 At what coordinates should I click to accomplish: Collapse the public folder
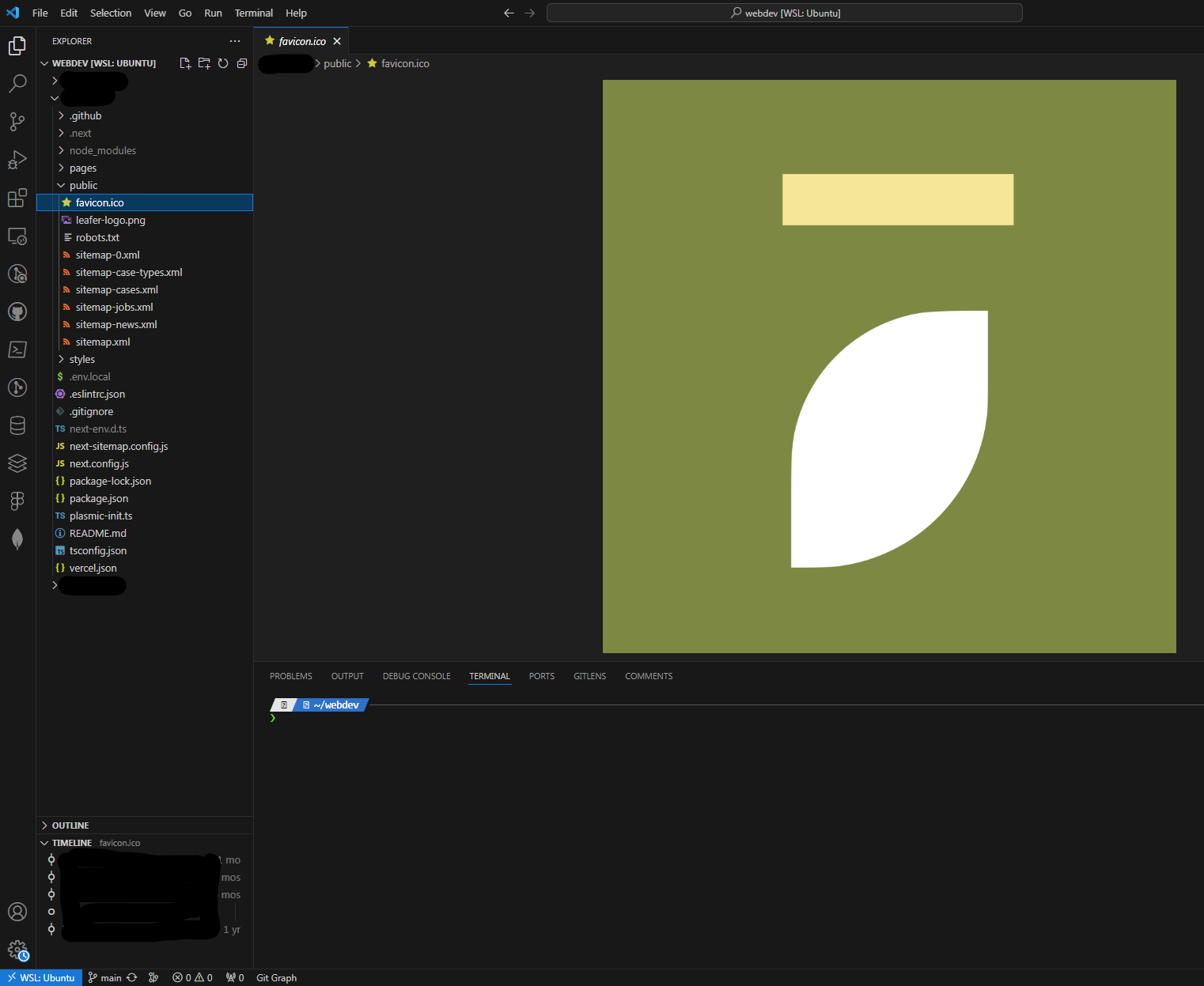(x=83, y=185)
